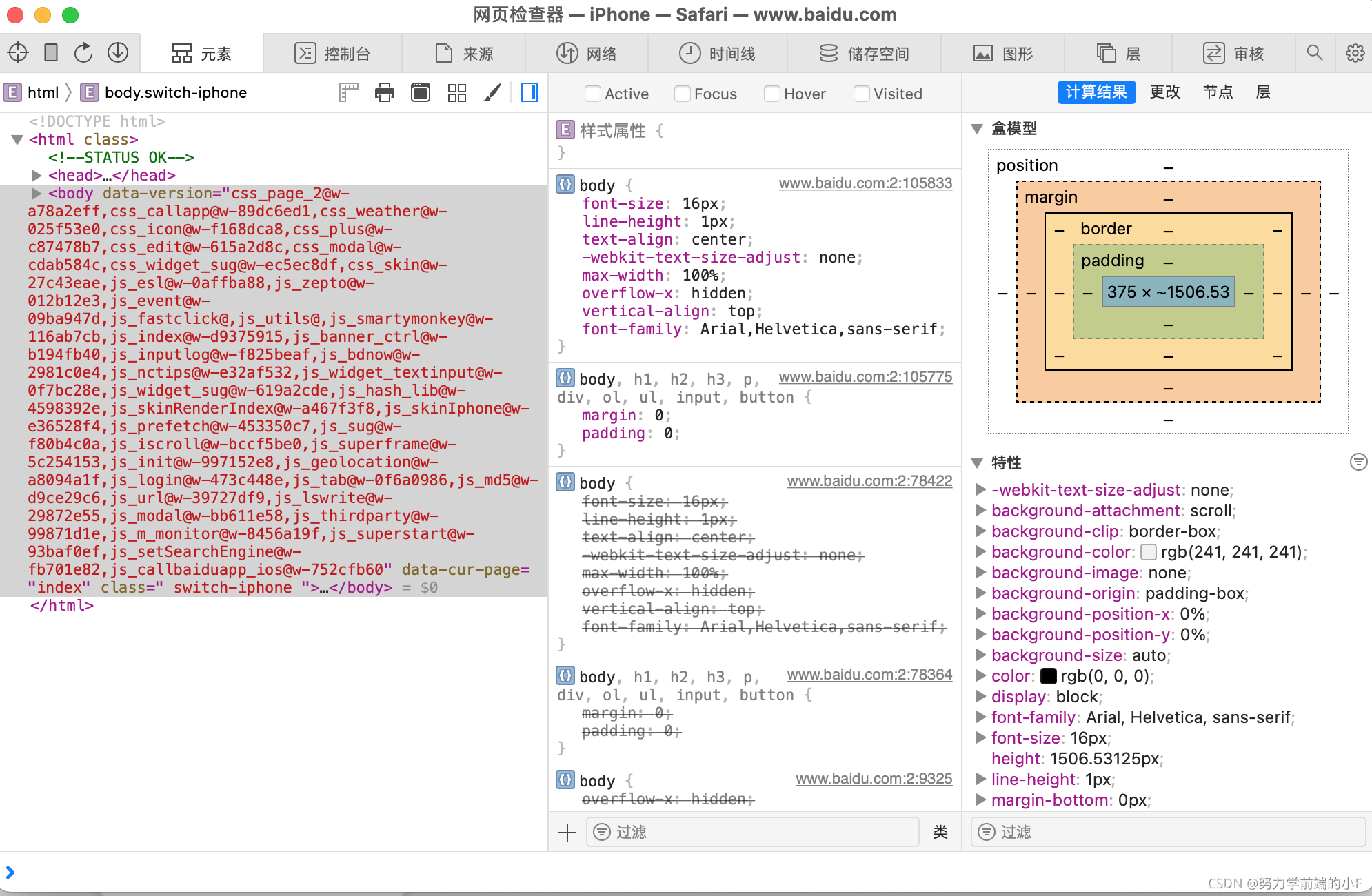Toggle rulers icon in DOM toolbar
The width and height of the screenshot is (1372, 896).
349,92
